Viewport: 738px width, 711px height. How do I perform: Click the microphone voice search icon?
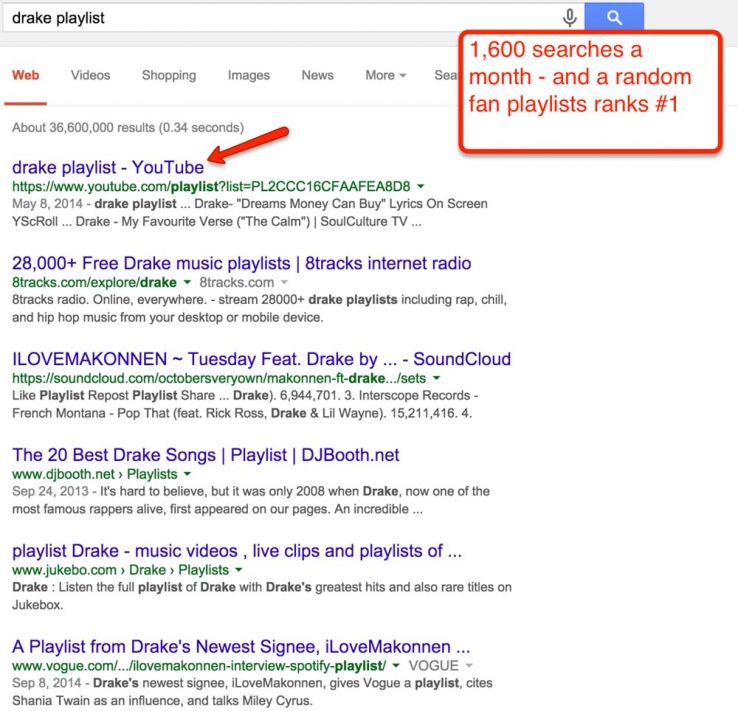[x=570, y=18]
